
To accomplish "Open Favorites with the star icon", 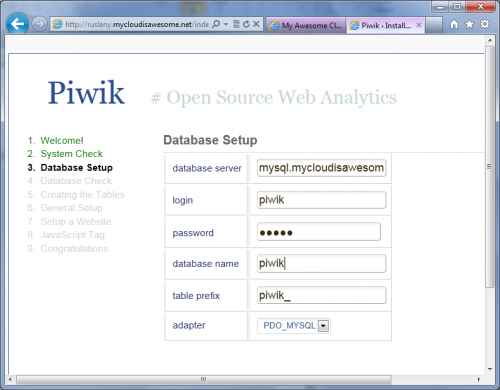I will [469, 24].
